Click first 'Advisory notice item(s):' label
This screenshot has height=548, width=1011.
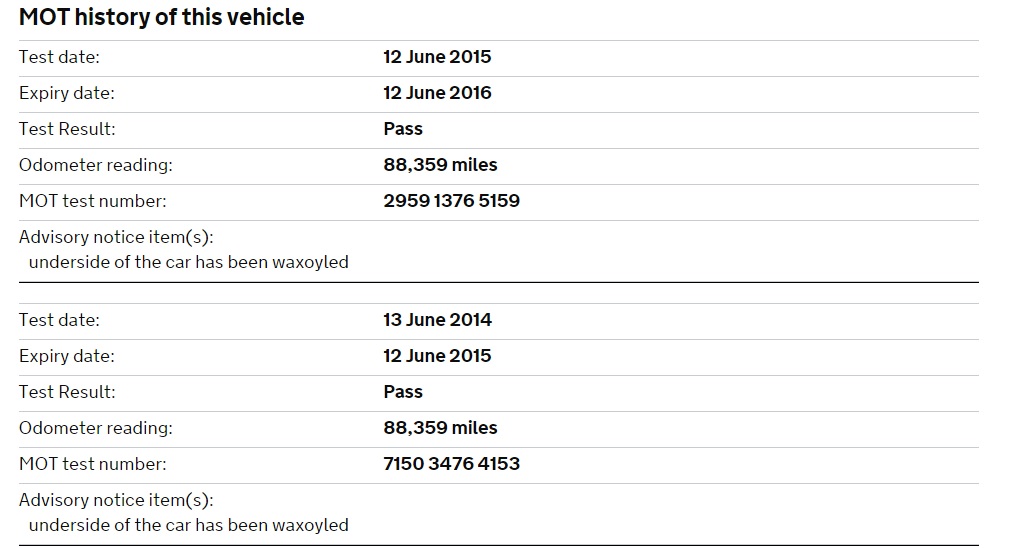pyautogui.click(x=116, y=237)
